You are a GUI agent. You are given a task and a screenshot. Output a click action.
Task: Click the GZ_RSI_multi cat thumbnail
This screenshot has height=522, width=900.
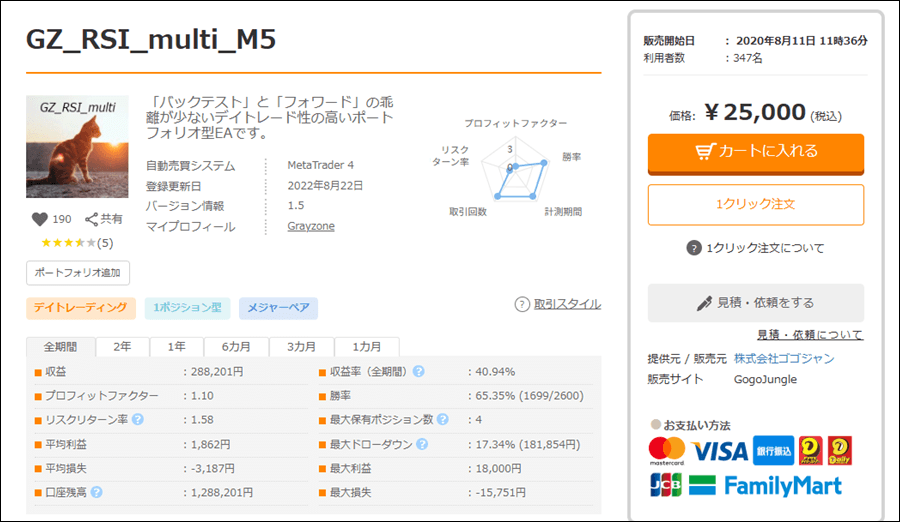pyautogui.click(x=77, y=146)
